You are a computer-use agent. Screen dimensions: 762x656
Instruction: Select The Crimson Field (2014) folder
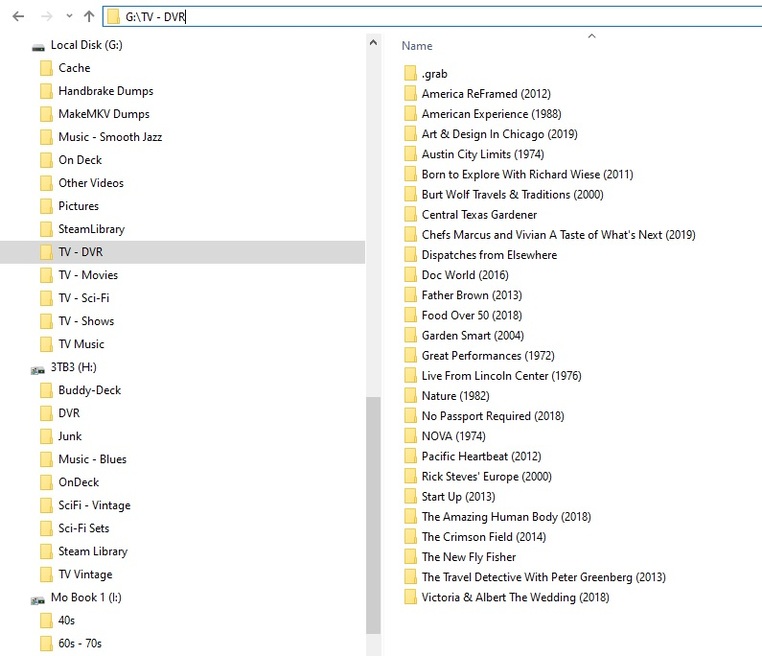[x=484, y=537]
